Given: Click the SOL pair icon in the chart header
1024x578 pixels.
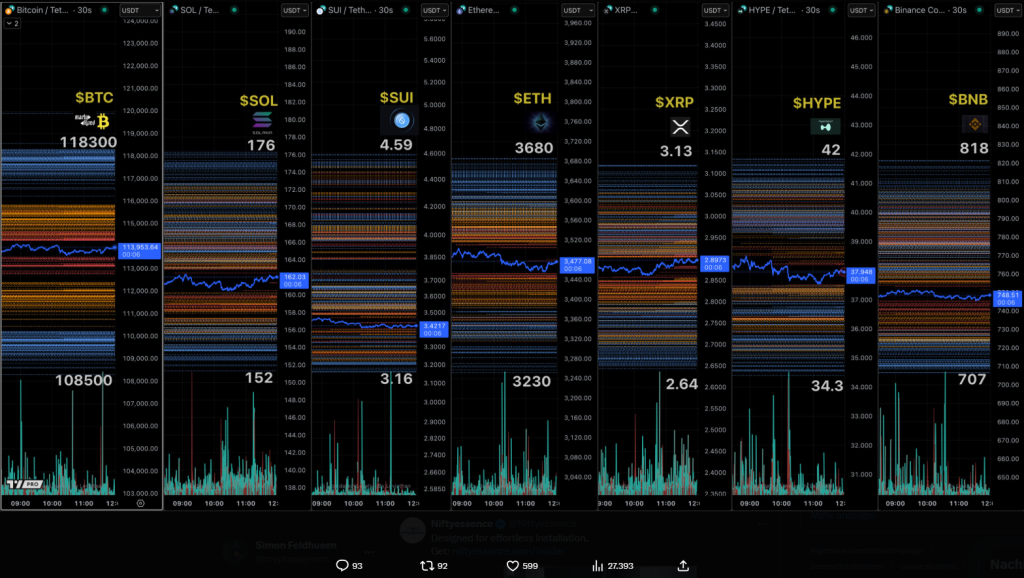Looking at the screenshot, I should pyautogui.click(x=174, y=10).
